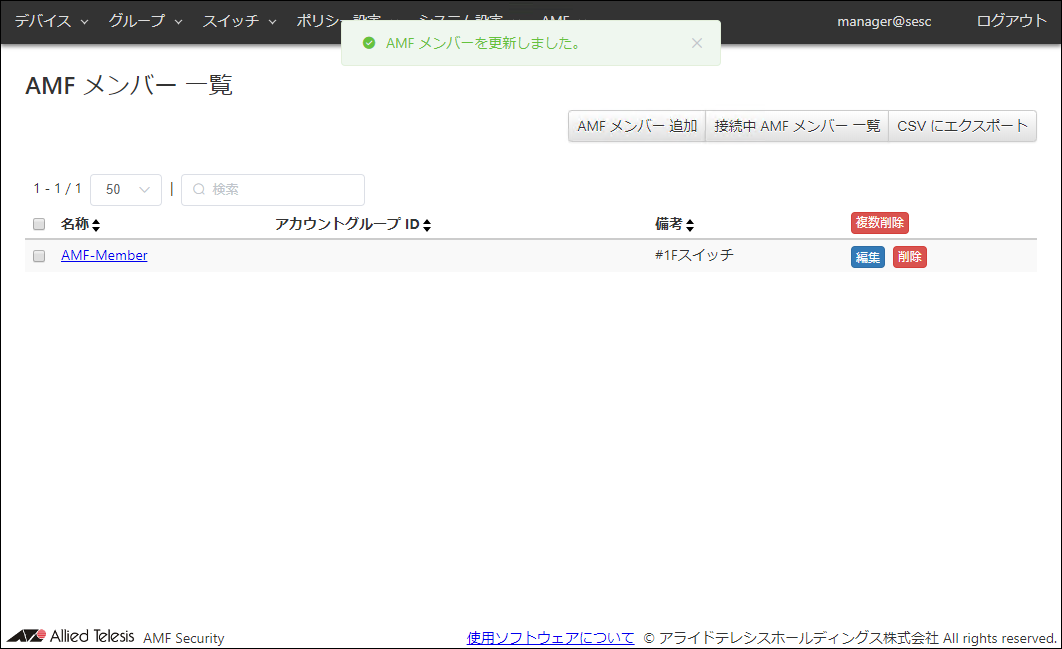Open the スイッチ menu
1062x649 pixels.
coord(239,21)
